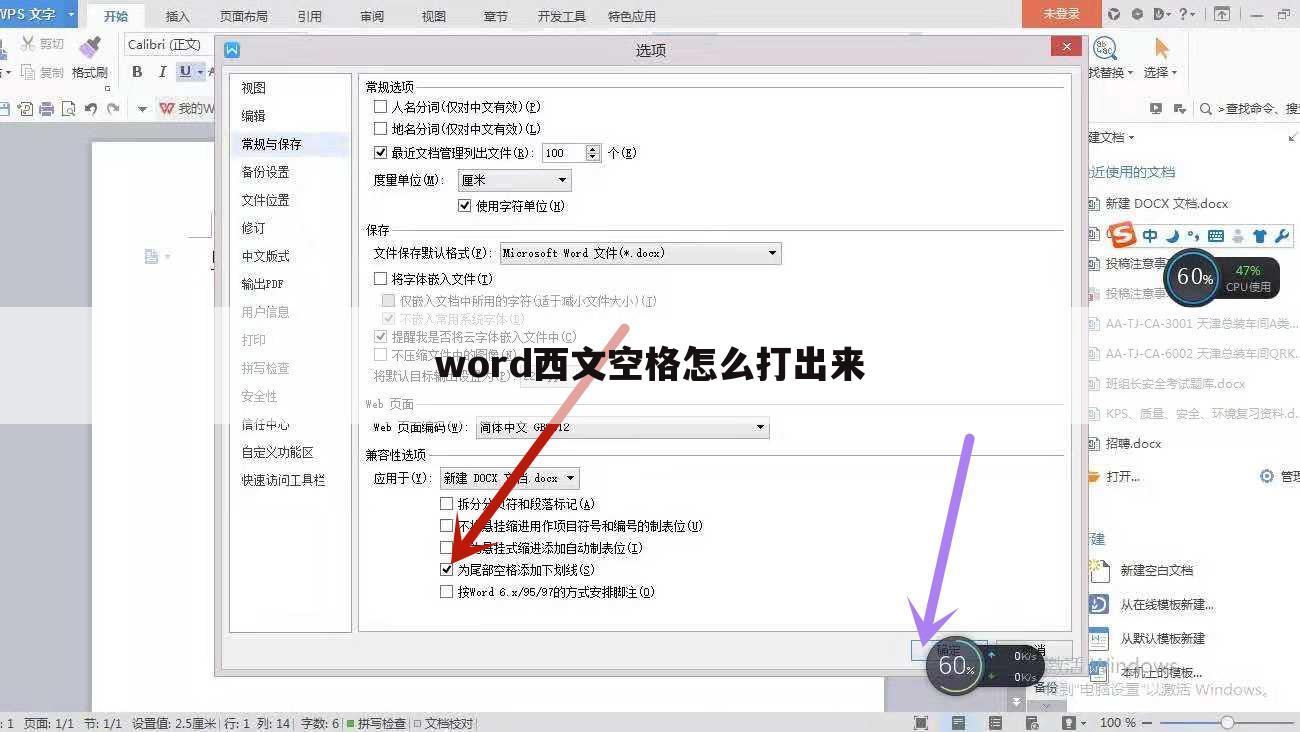1300x732 pixels.
Task: Open the 页面布局 ribbon tab
Action: tap(244, 16)
